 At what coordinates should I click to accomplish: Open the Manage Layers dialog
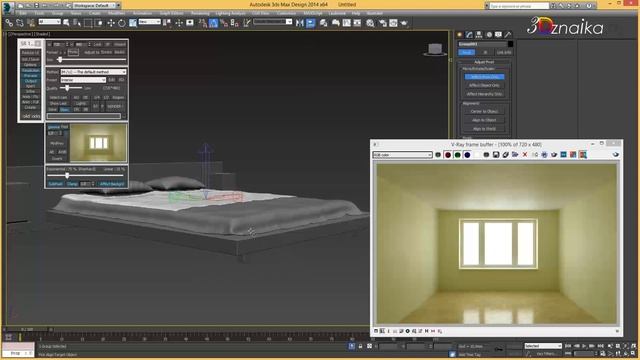(324, 23)
